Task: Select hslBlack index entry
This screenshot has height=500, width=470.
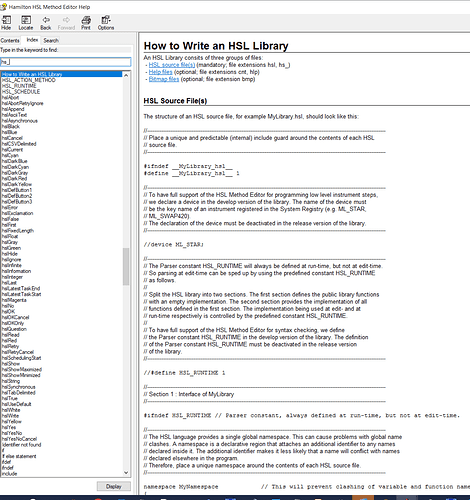Action: point(11,126)
